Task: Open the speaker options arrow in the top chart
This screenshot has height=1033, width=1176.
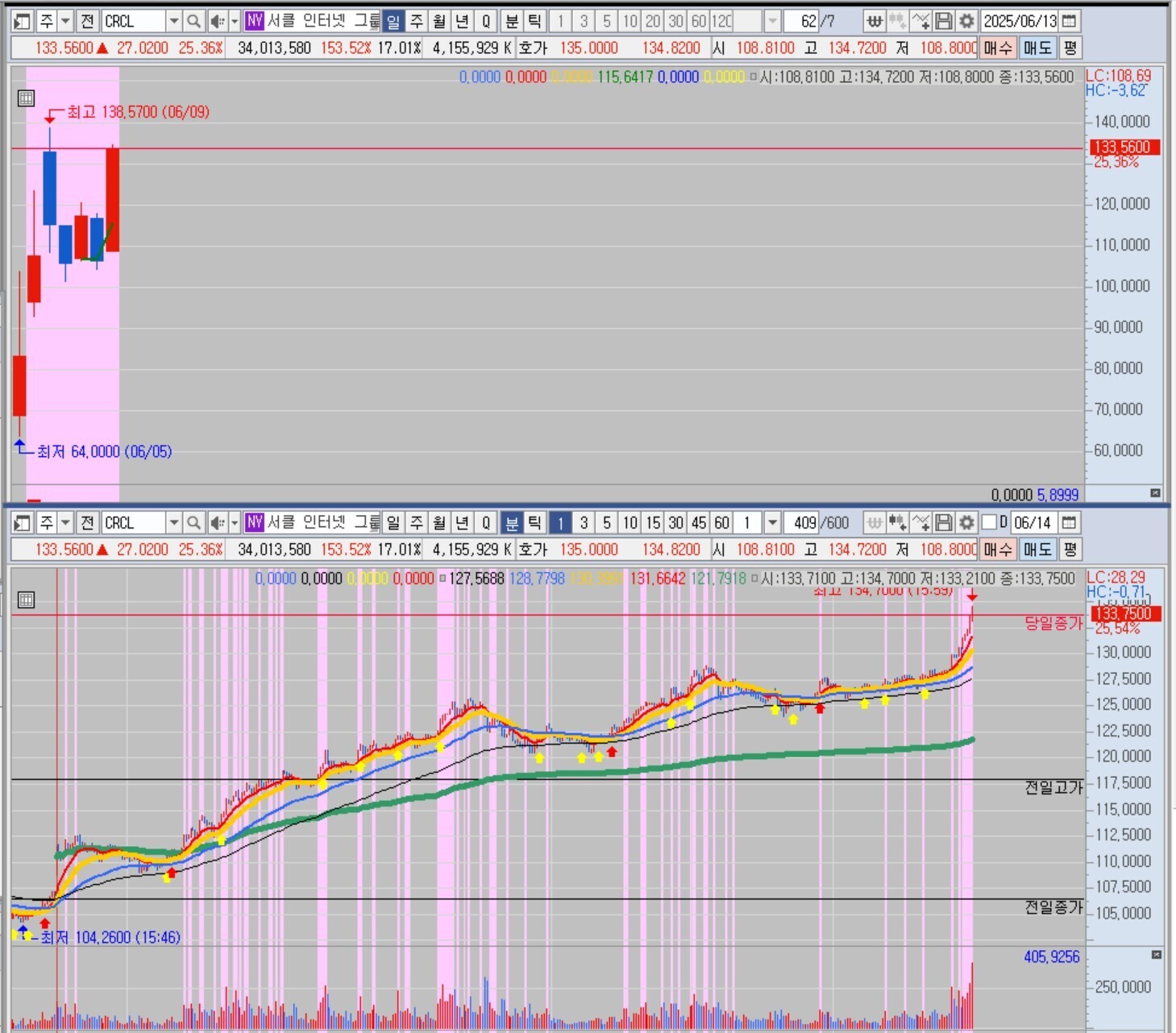Action: pyautogui.click(x=235, y=21)
